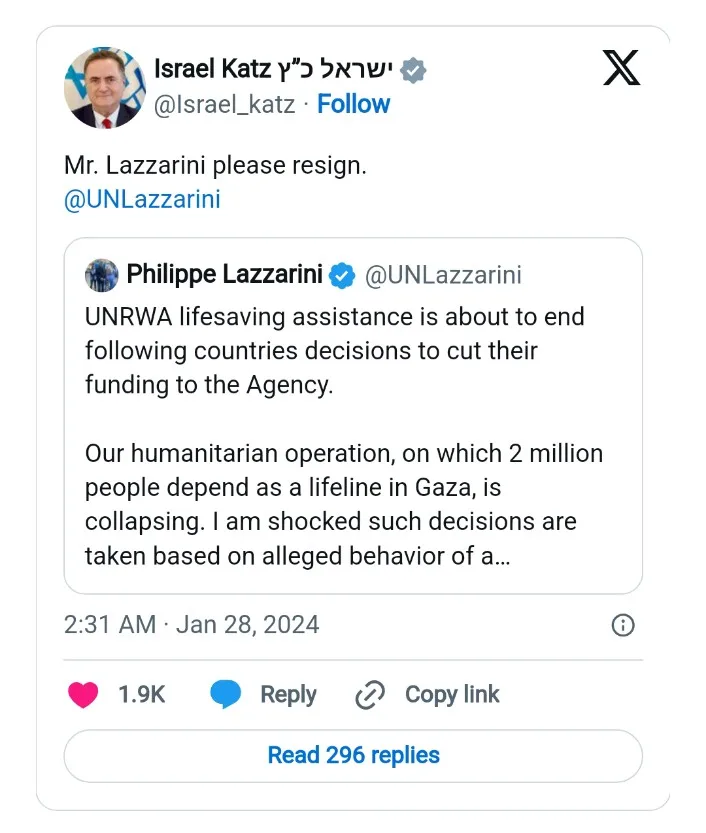Follow the @Israel_katz account

[x=353, y=104]
